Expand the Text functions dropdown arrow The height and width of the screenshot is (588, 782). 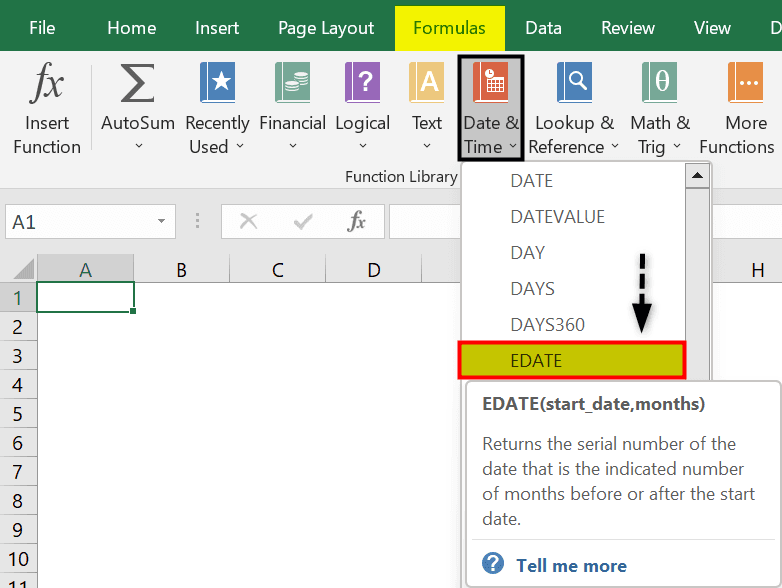[427, 146]
